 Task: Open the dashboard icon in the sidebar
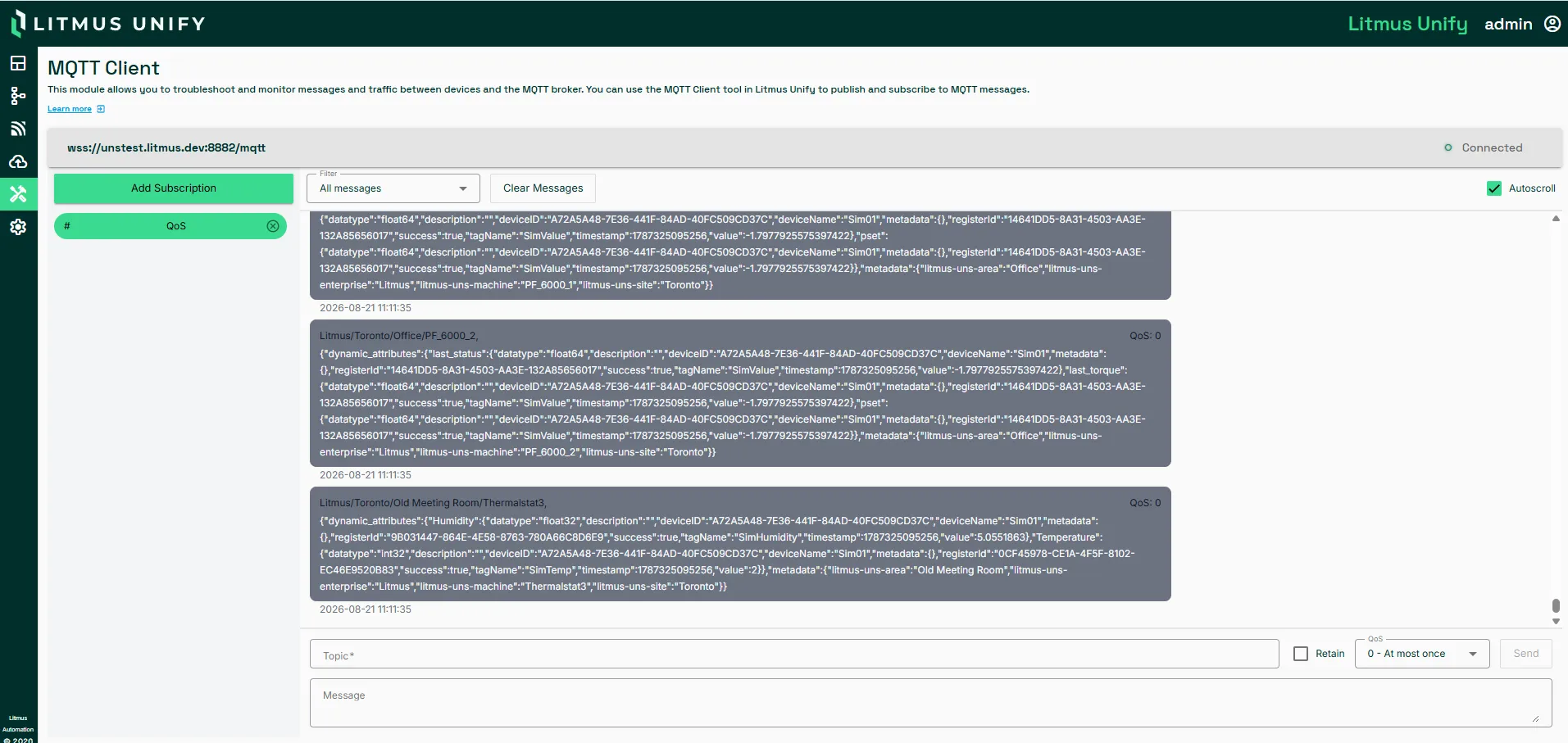18,63
